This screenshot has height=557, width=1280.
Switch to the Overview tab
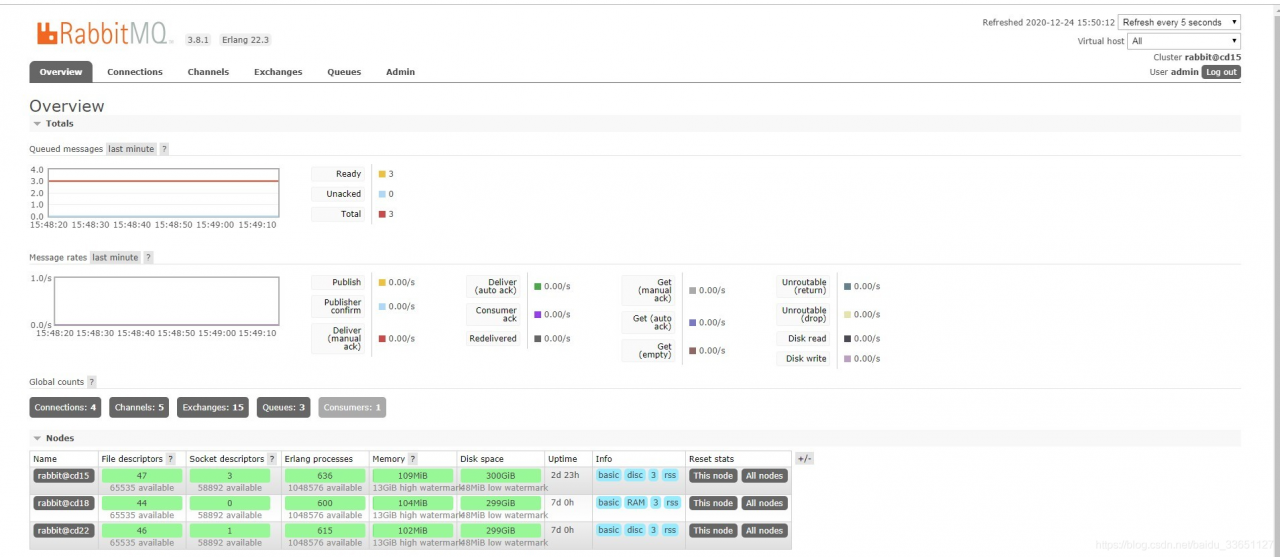click(61, 72)
